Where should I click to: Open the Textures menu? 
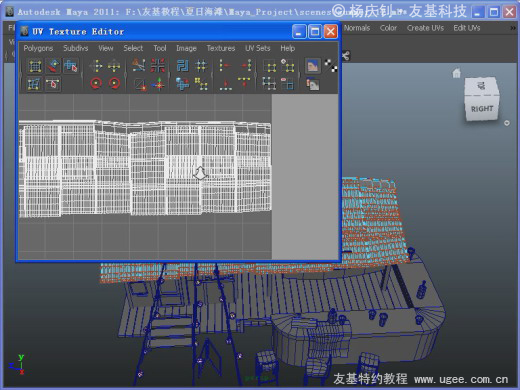click(x=221, y=48)
